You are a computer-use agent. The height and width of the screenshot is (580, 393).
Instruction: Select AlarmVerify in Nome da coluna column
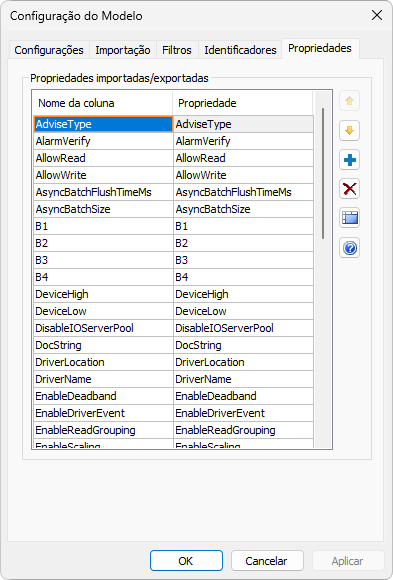[x=103, y=141]
